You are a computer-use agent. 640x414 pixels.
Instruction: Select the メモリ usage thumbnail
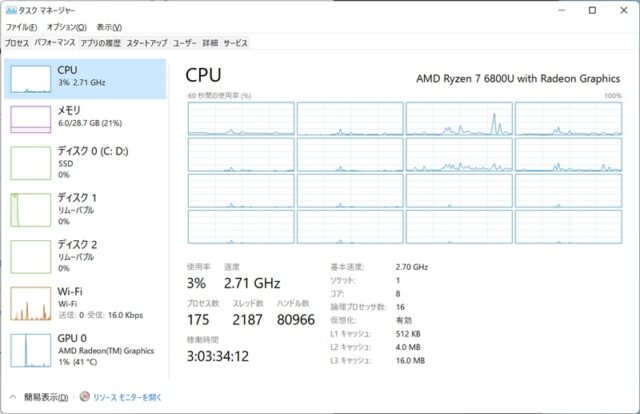30,119
